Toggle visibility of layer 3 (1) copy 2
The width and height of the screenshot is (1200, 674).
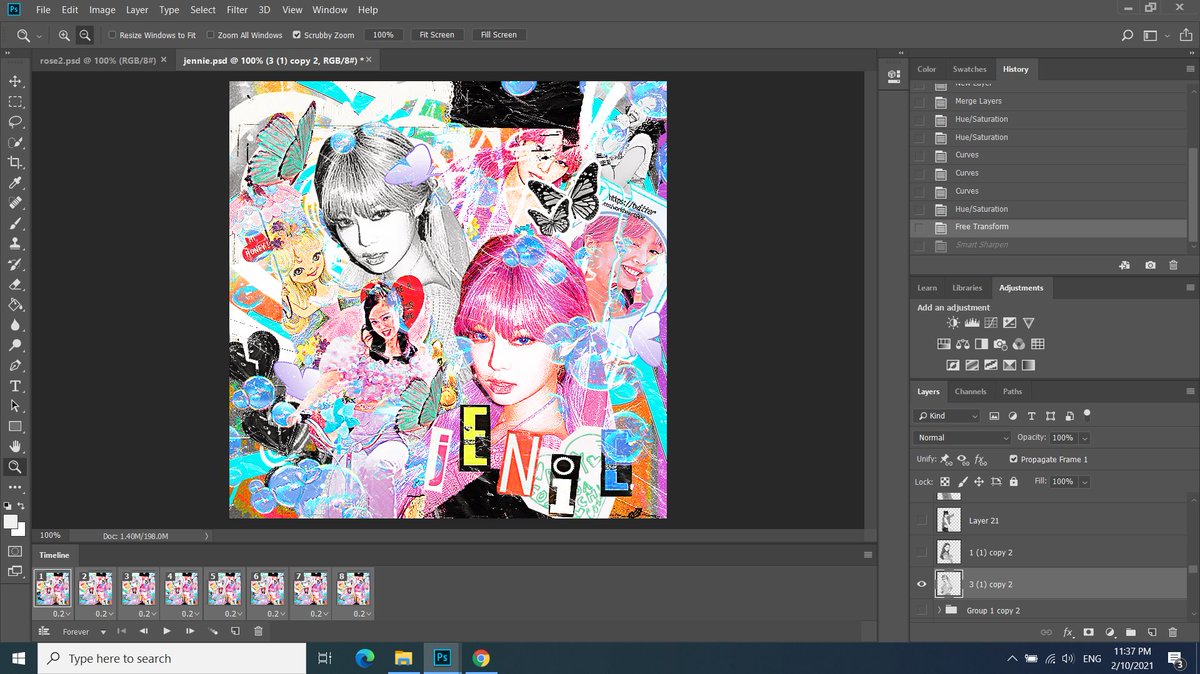pos(921,583)
